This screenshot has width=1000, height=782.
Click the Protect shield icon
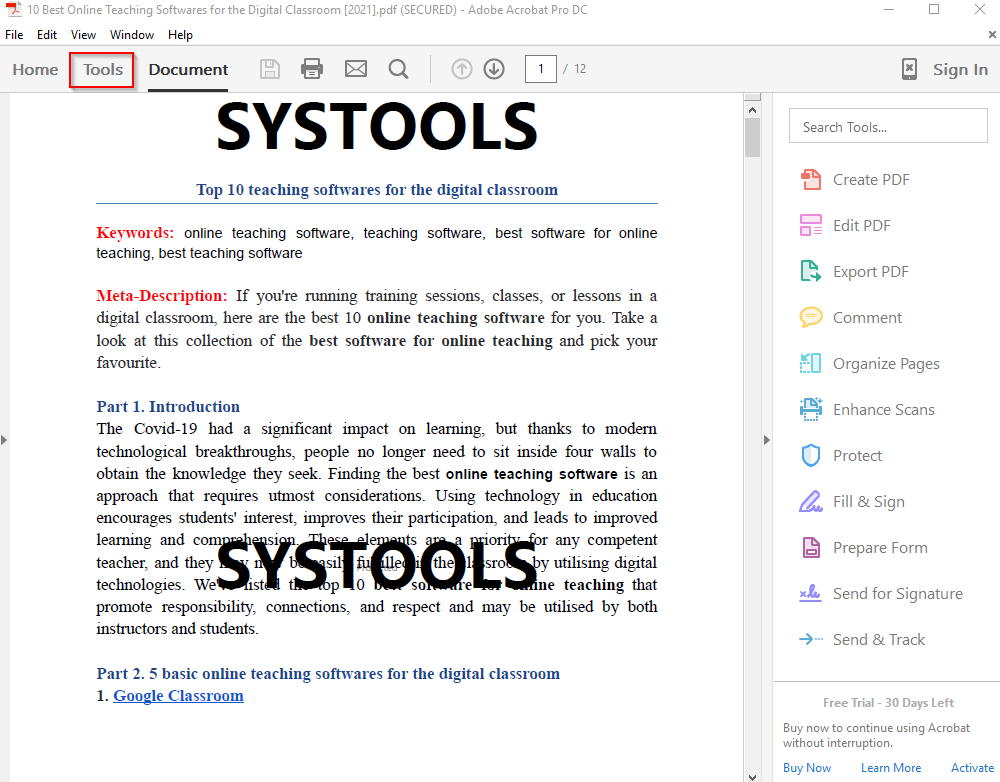pyautogui.click(x=811, y=455)
